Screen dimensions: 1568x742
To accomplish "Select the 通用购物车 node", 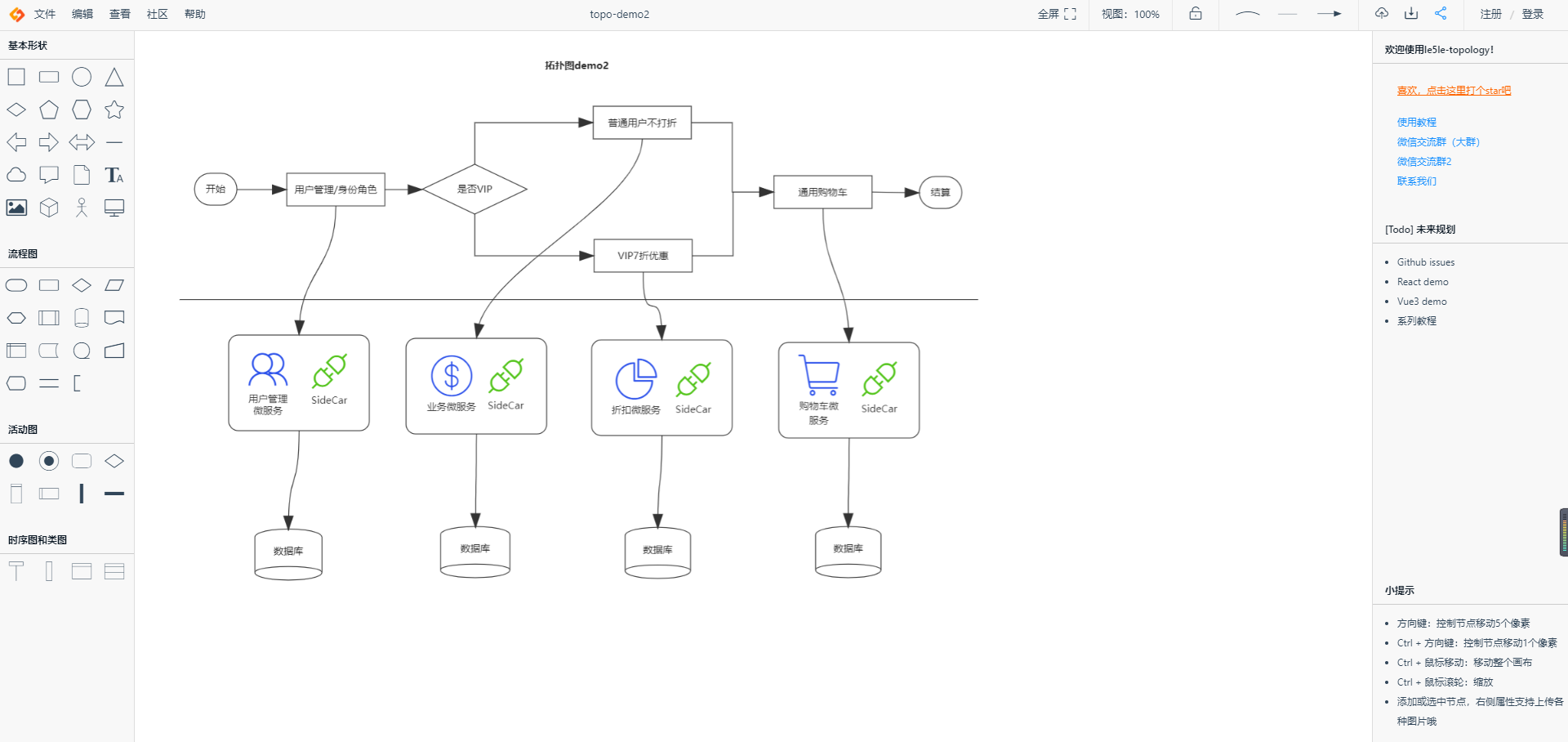I will click(822, 192).
